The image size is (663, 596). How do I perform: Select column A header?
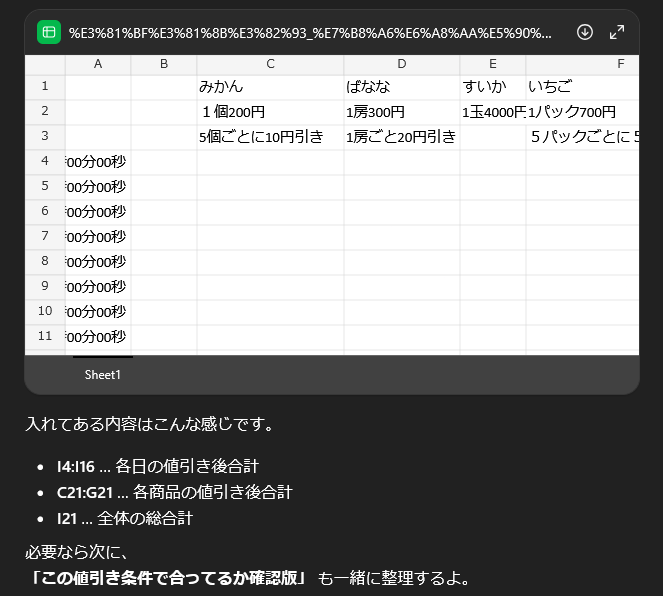click(x=98, y=64)
